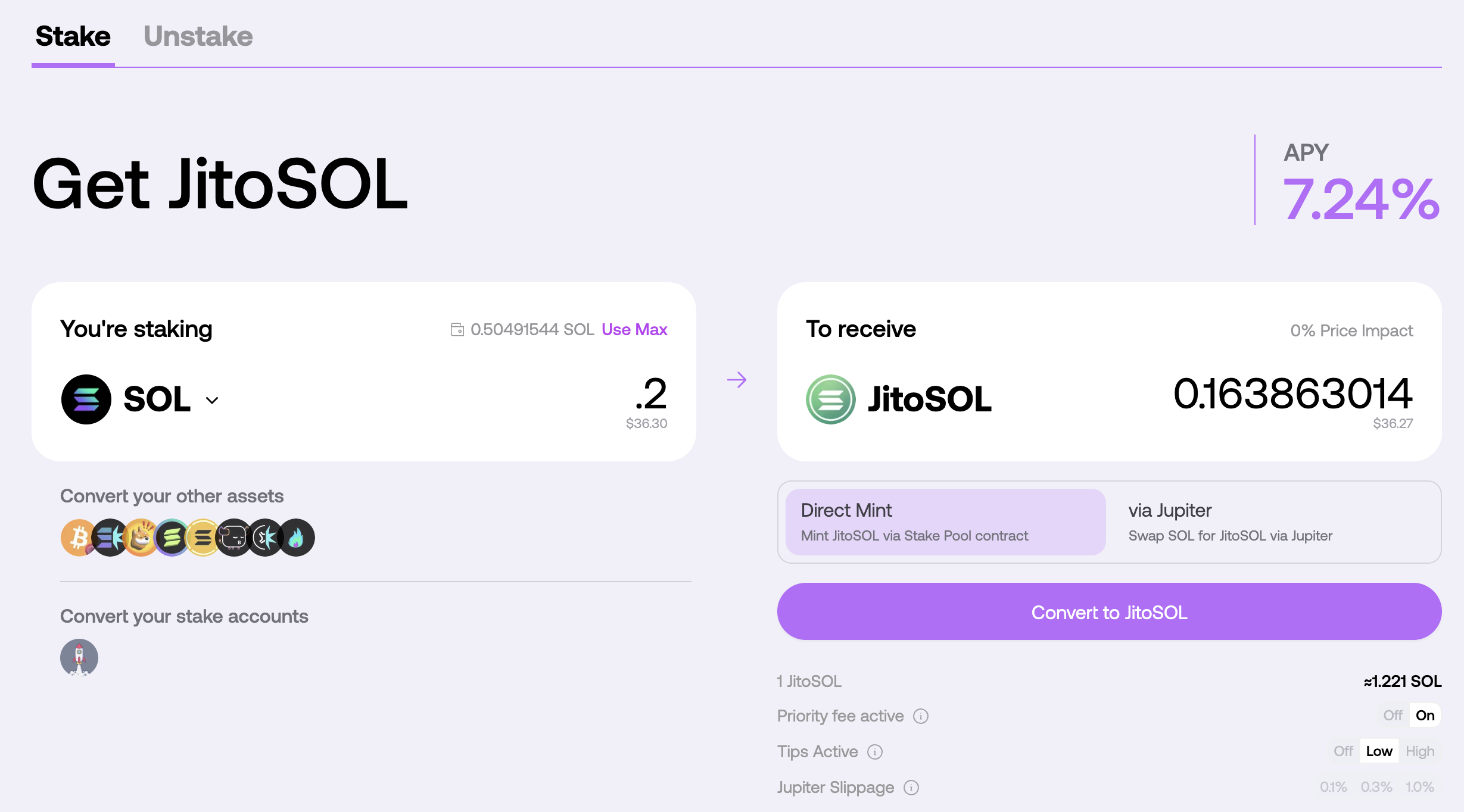The height and width of the screenshot is (812, 1464).
Task: Select the rocket stake account icon
Action: point(79,658)
